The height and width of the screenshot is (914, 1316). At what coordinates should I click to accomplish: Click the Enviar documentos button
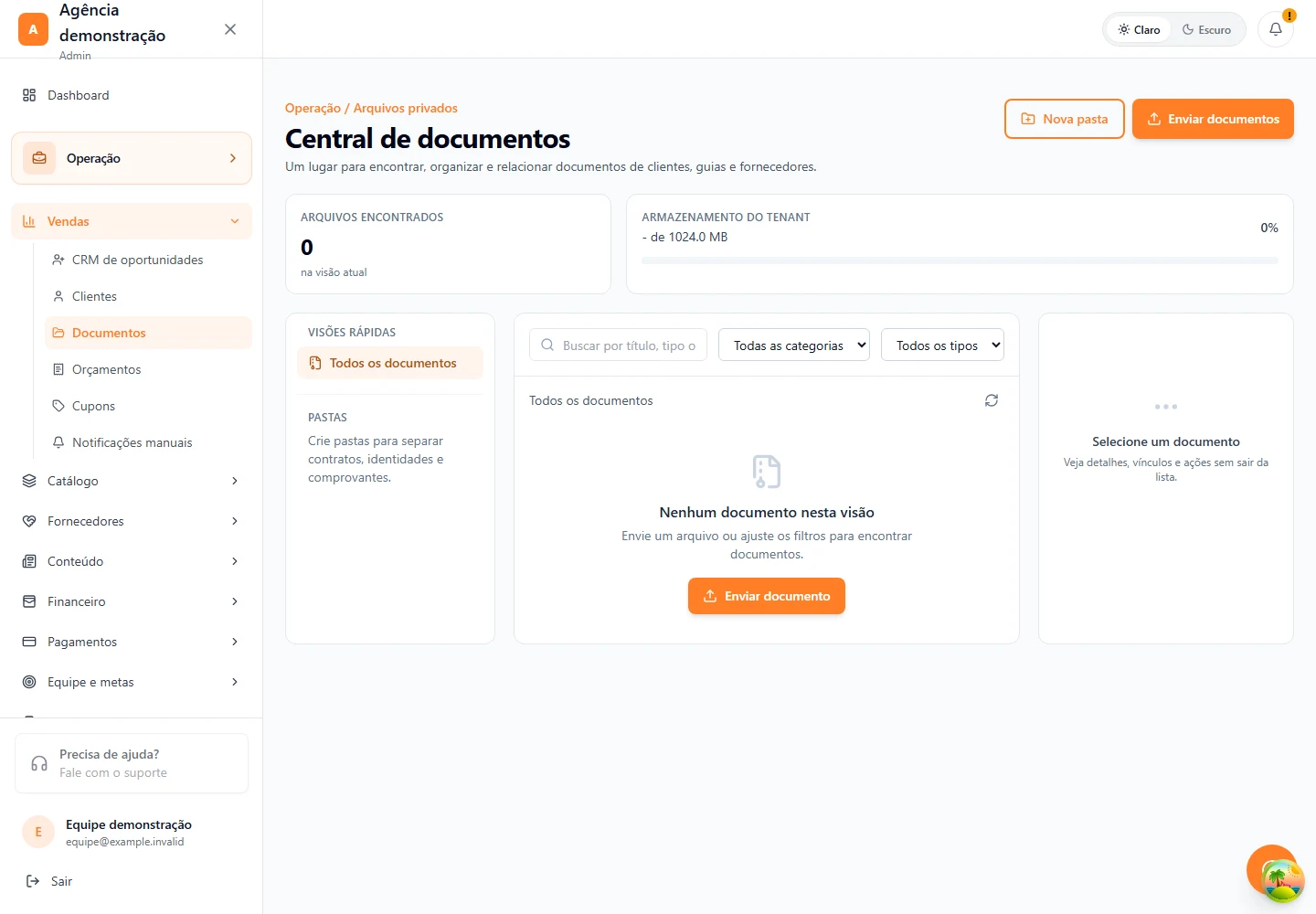[1213, 119]
